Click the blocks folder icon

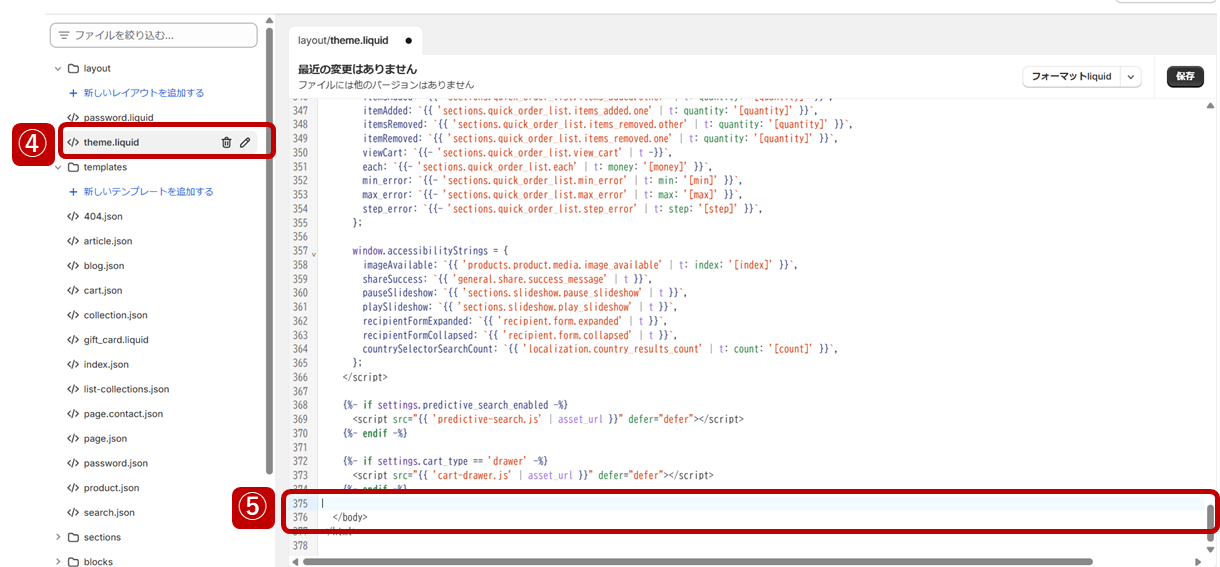[73, 562]
